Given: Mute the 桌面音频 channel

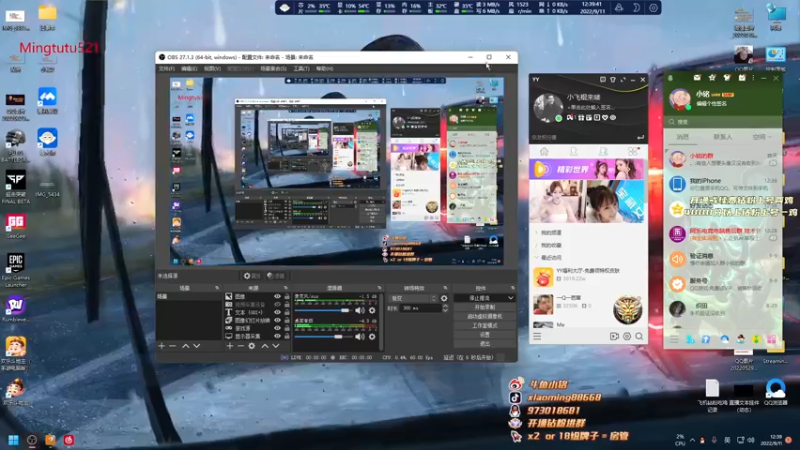Looking at the screenshot, I should click(x=360, y=336).
